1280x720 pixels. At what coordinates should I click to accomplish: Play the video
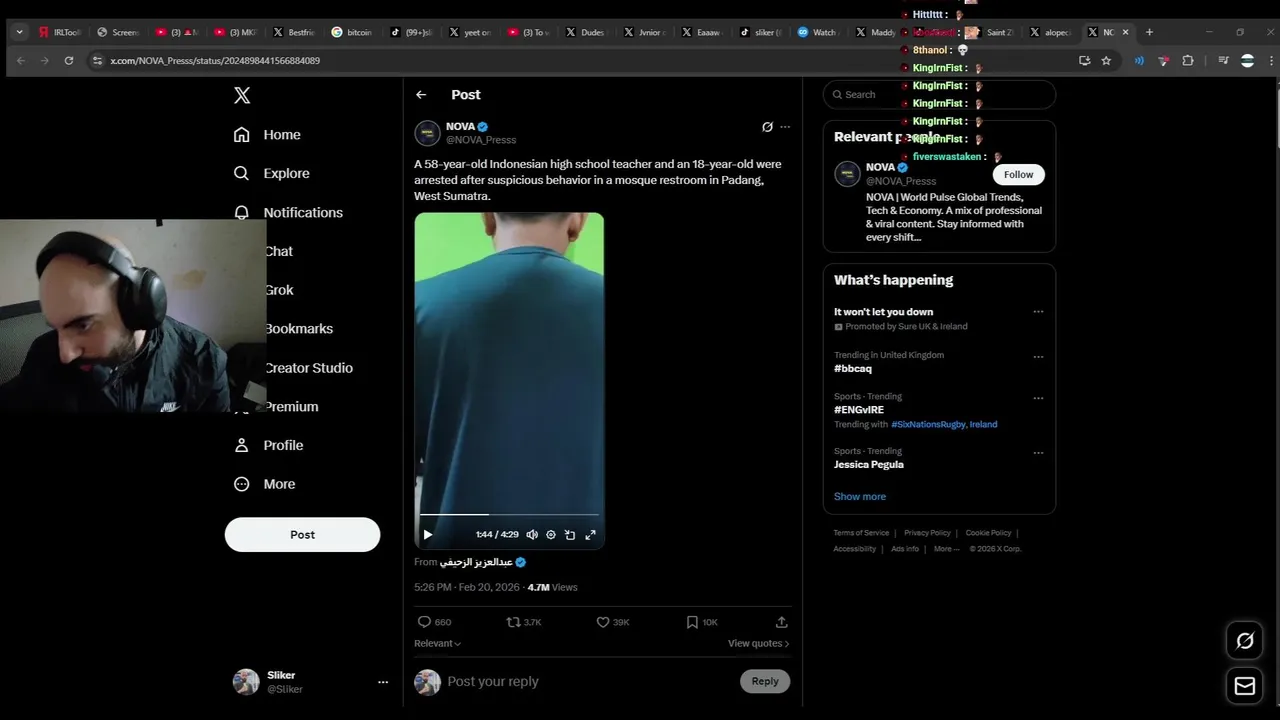pos(428,534)
